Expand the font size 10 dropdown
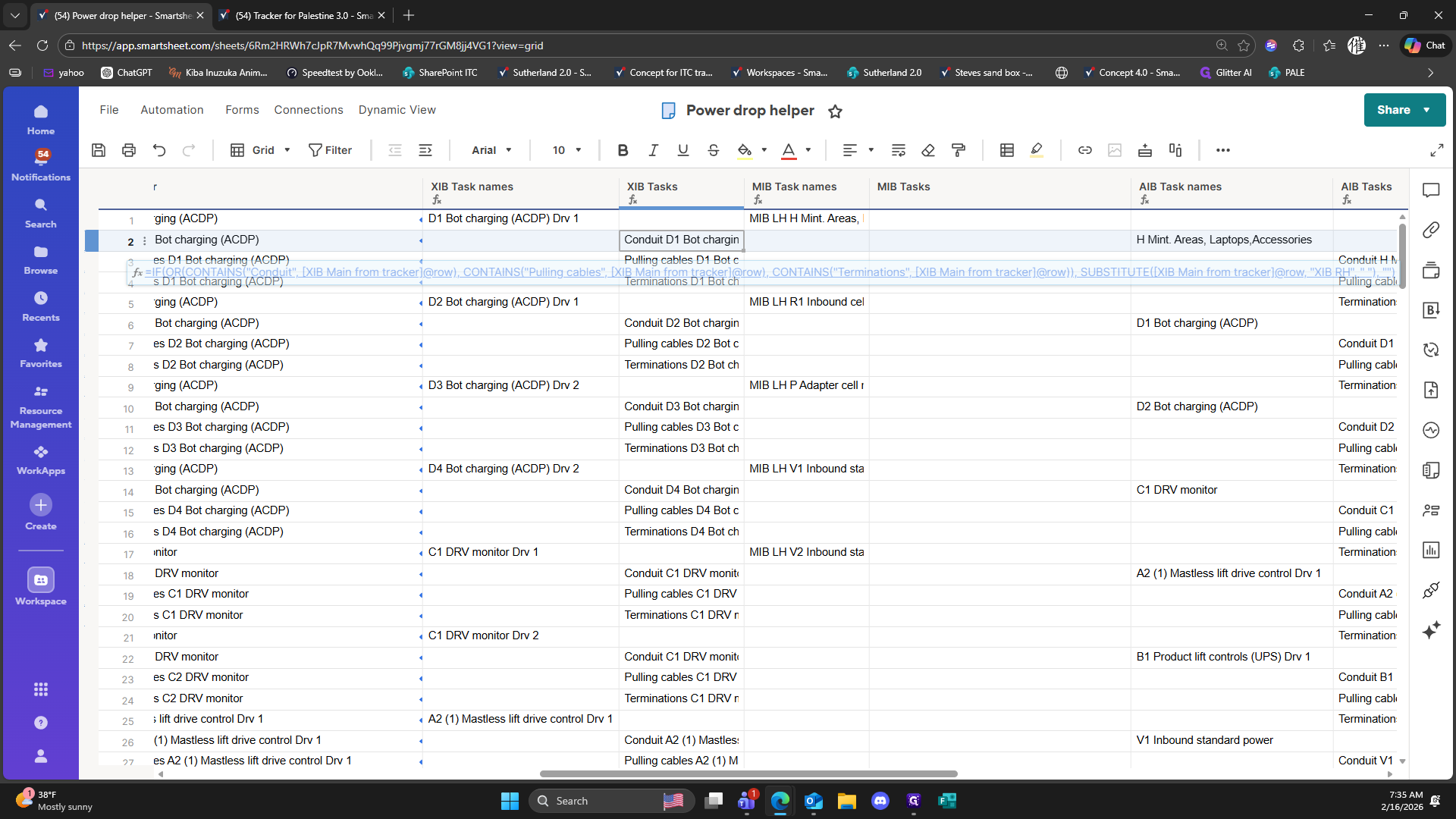This screenshot has height=819, width=1456. (566, 150)
